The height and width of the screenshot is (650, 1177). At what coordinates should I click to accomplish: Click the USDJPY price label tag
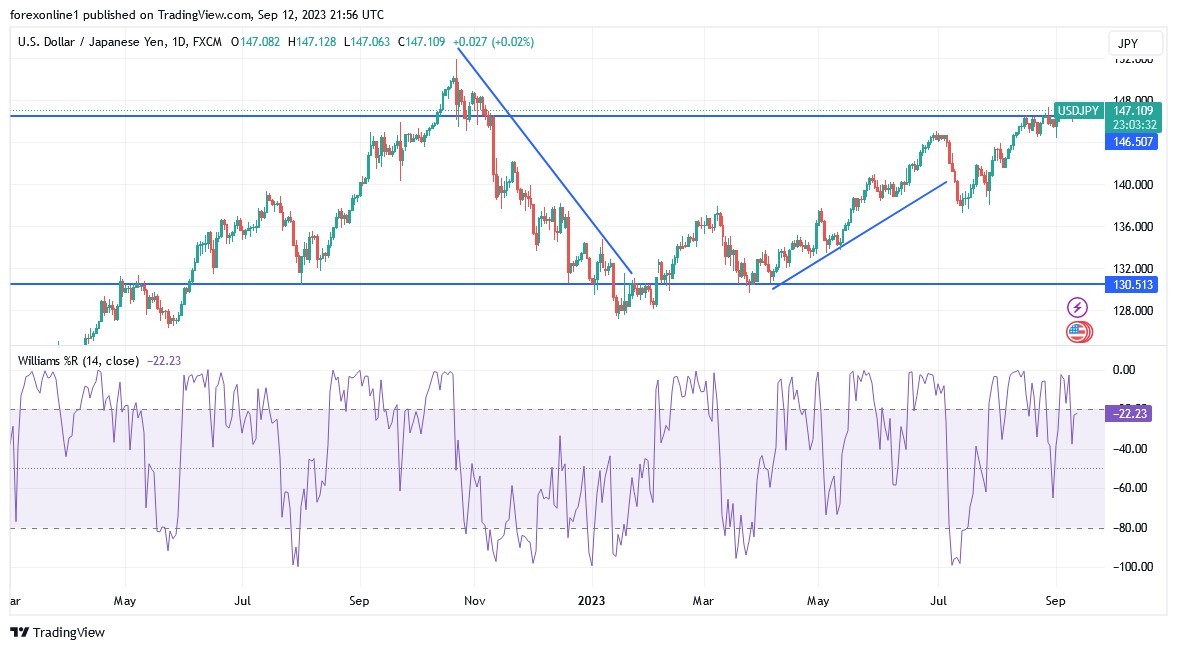click(1079, 110)
